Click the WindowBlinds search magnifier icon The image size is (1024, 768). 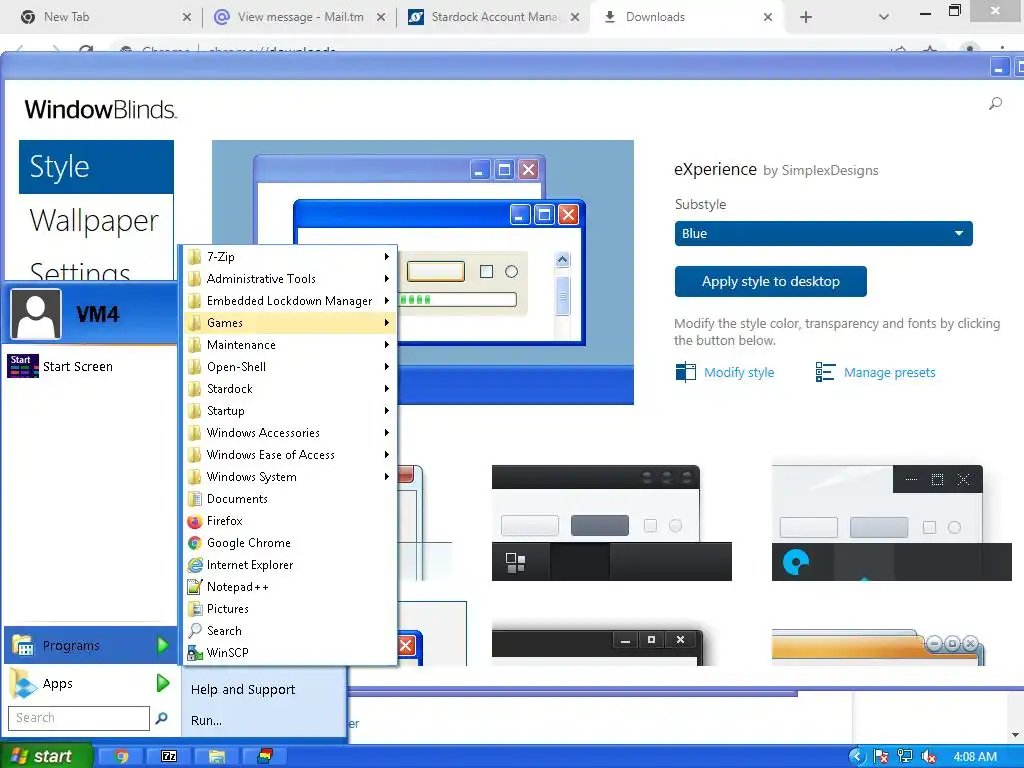click(995, 103)
